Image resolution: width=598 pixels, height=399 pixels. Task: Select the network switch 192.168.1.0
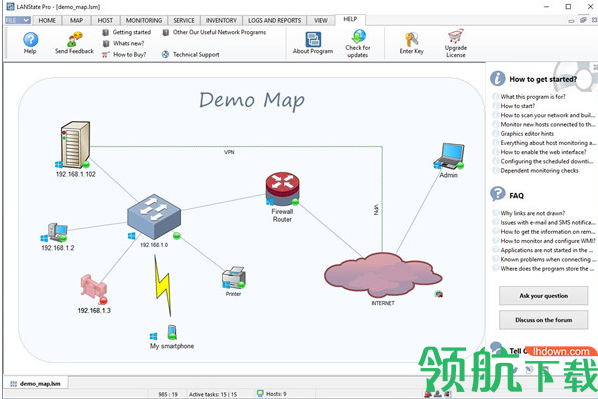point(154,216)
